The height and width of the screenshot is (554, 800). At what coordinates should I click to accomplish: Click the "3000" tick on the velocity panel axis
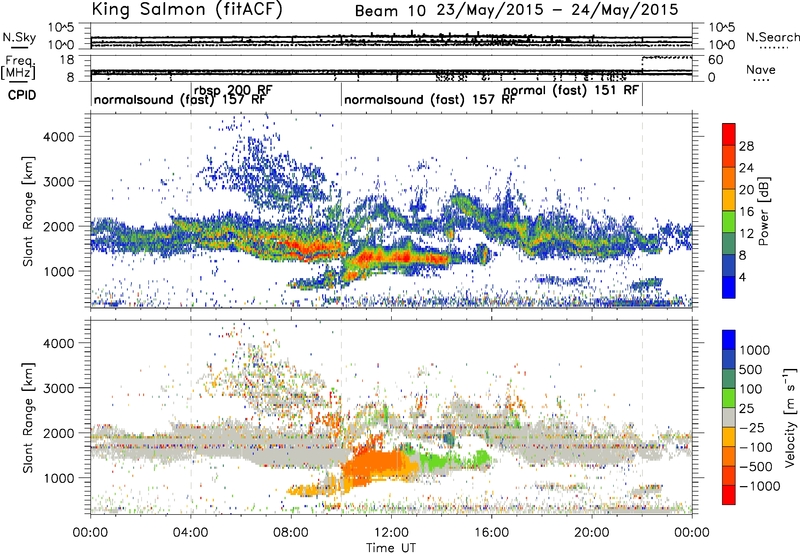pyautogui.click(x=59, y=388)
